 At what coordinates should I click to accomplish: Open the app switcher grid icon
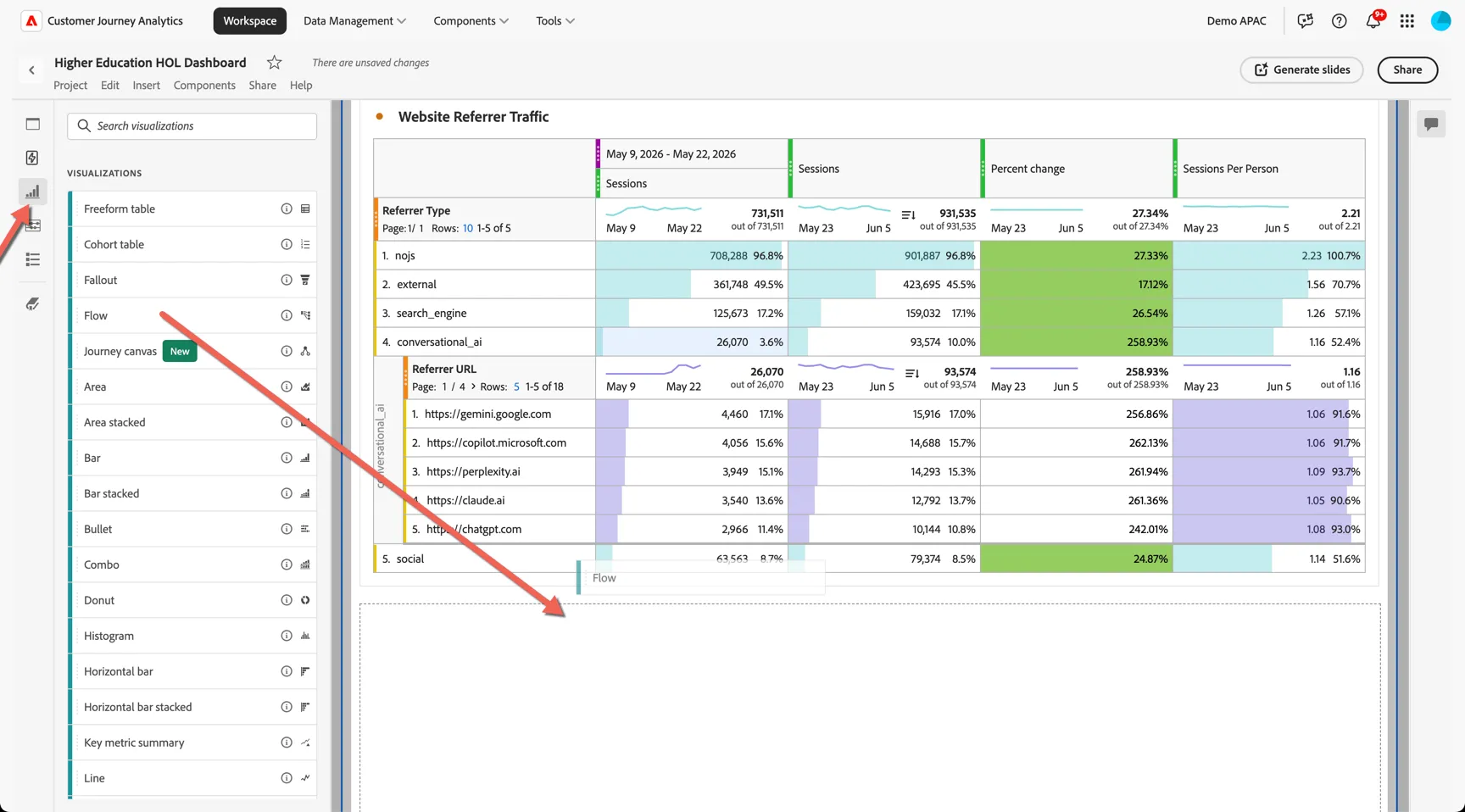1407,20
